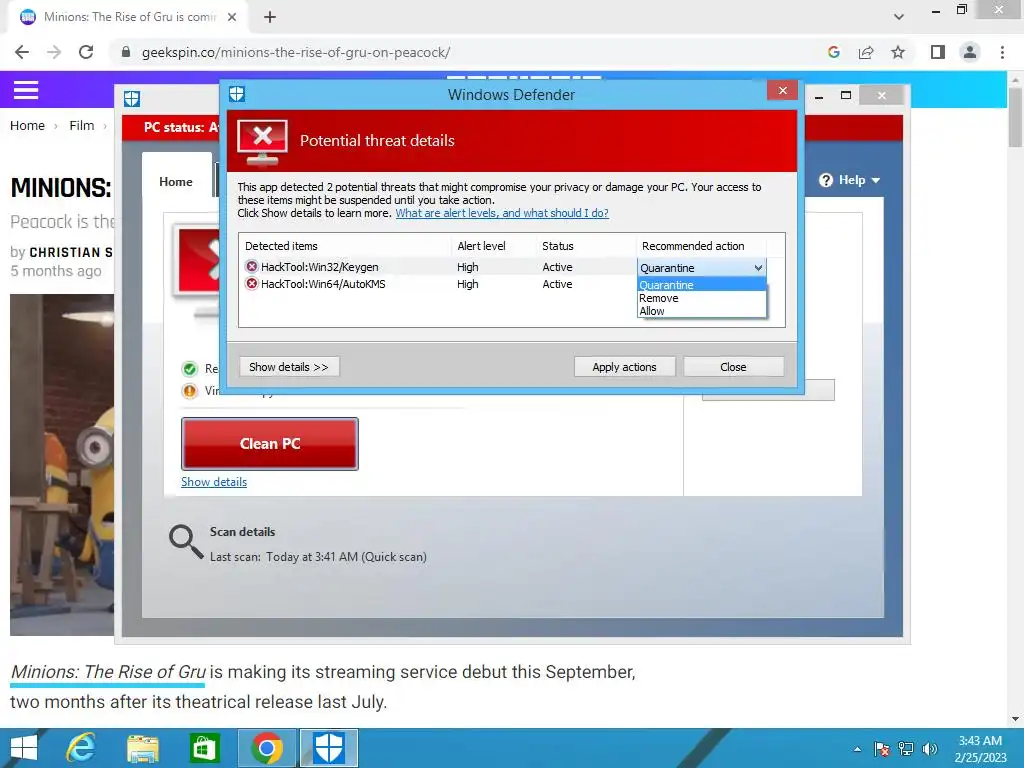Open the Windows Start button
1024x768 pixels.
tap(24, 748)
